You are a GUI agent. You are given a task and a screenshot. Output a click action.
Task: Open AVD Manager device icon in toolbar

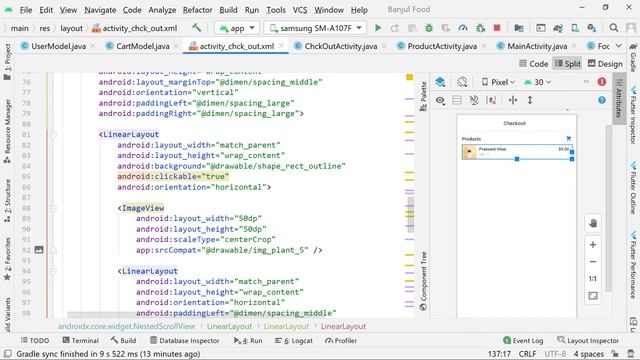[575, 28]
